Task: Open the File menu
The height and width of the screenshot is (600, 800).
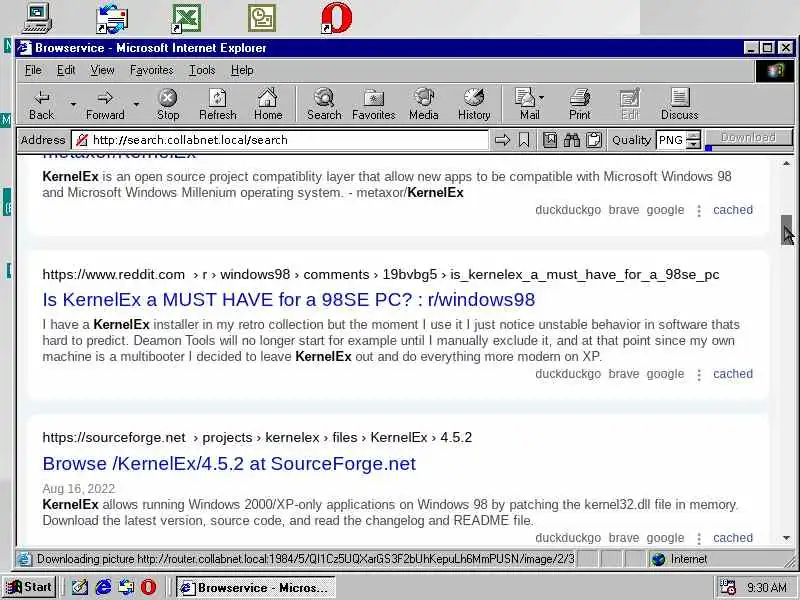Action: click(33, 70)
